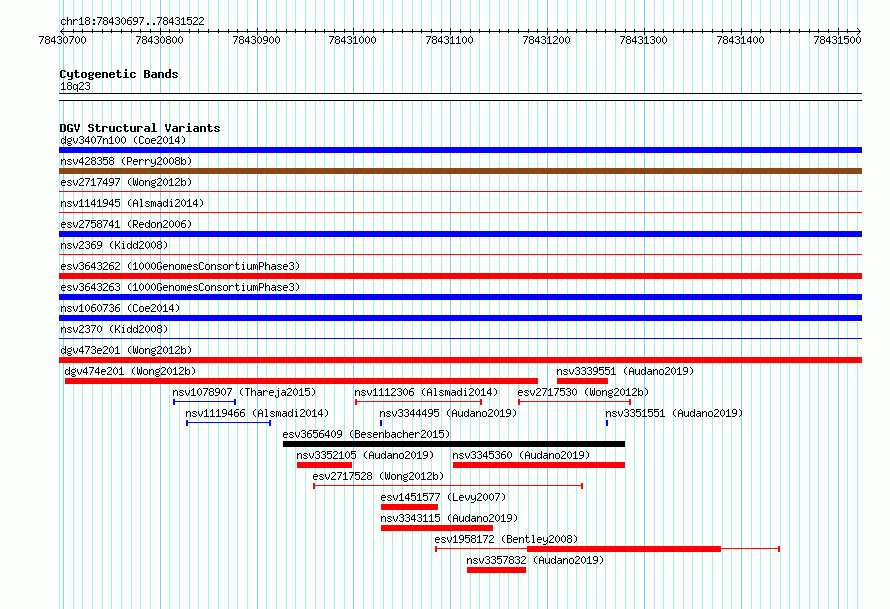Open nsv2369 (Kidd2008) variant label

(114, 245)
